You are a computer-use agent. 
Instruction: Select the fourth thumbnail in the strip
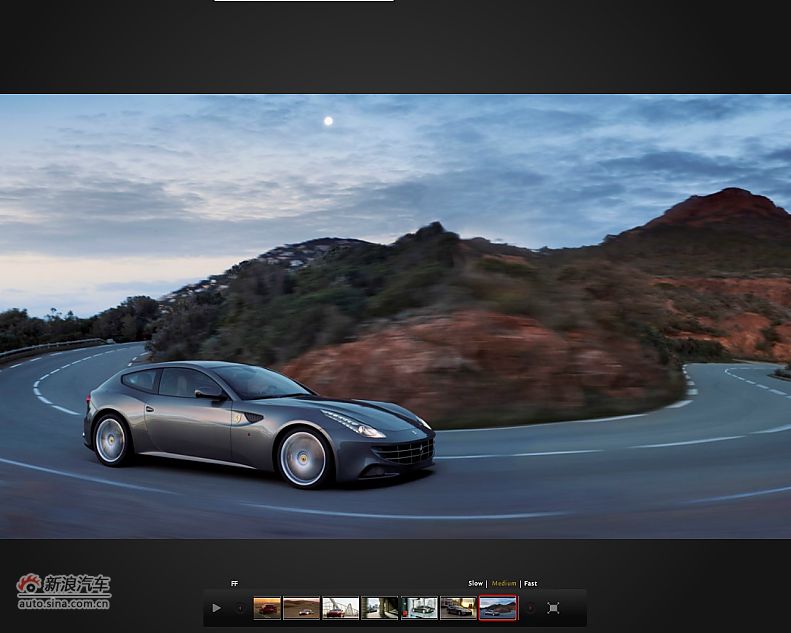tap(379, 608)
